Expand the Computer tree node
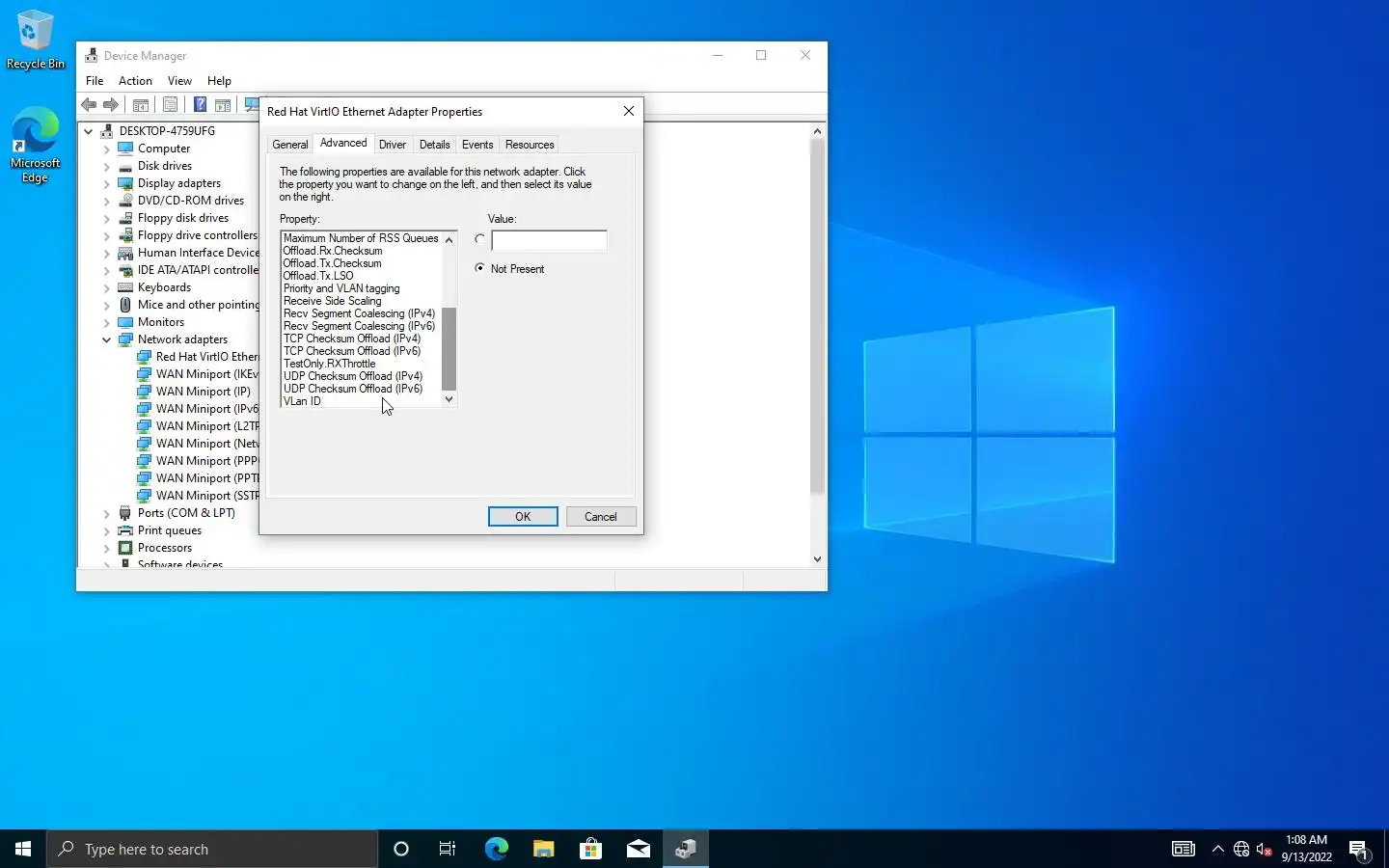The height and width of the screenshot is (868, 1389). tap(107, 149)
